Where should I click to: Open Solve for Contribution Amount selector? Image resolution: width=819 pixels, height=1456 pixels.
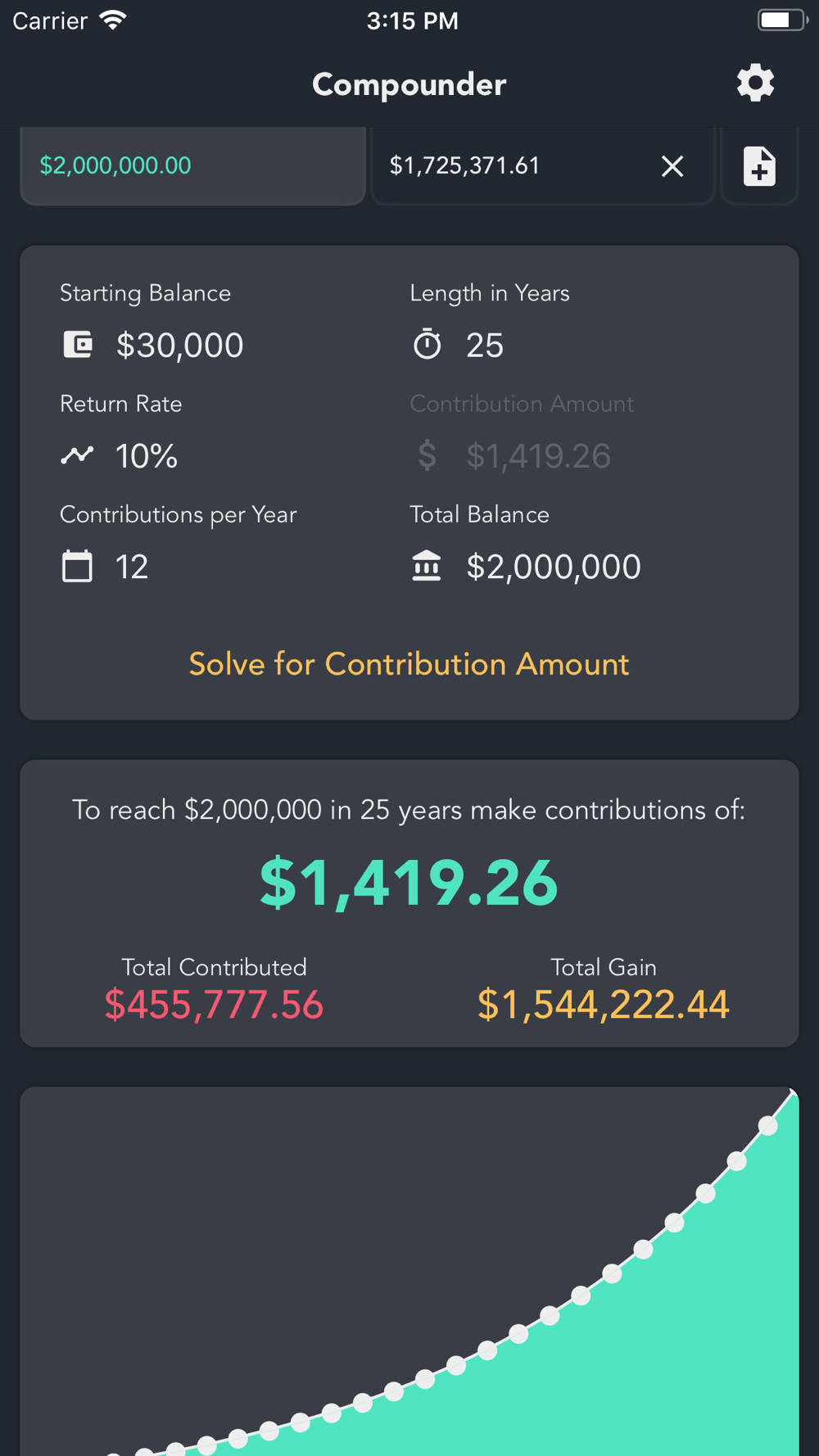[409, 664]
